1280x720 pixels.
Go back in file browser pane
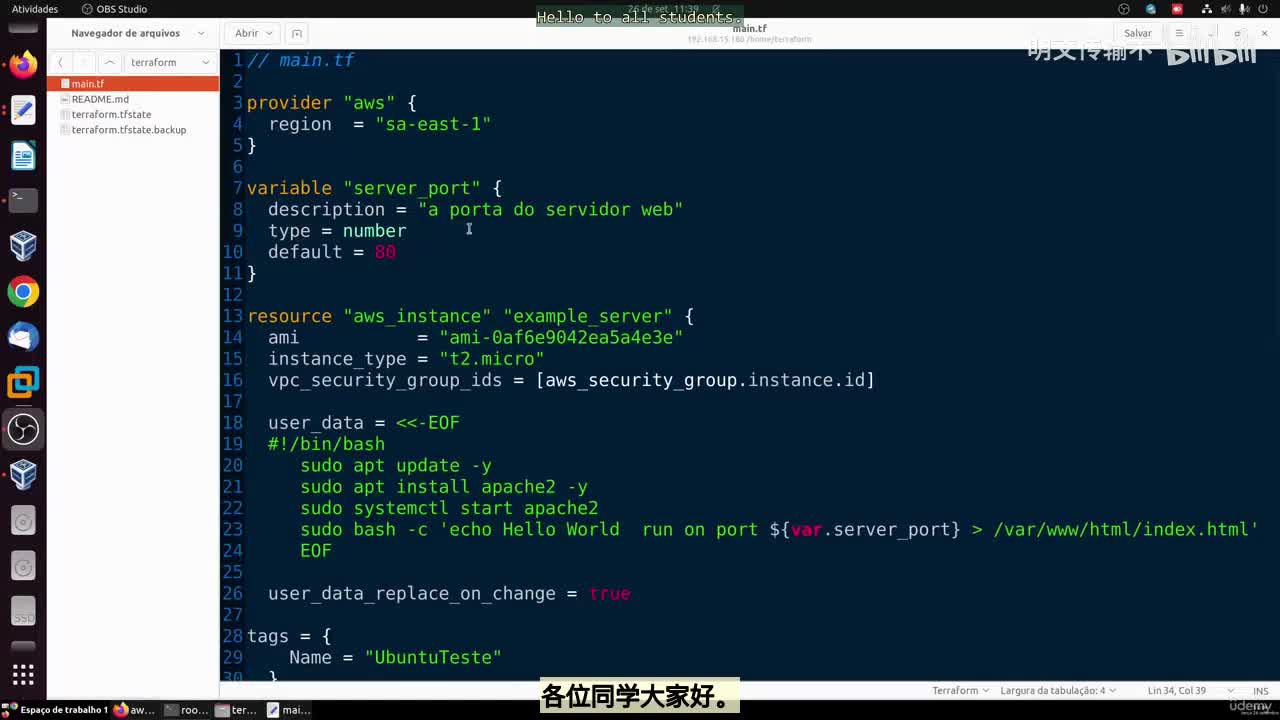[60, 62]
